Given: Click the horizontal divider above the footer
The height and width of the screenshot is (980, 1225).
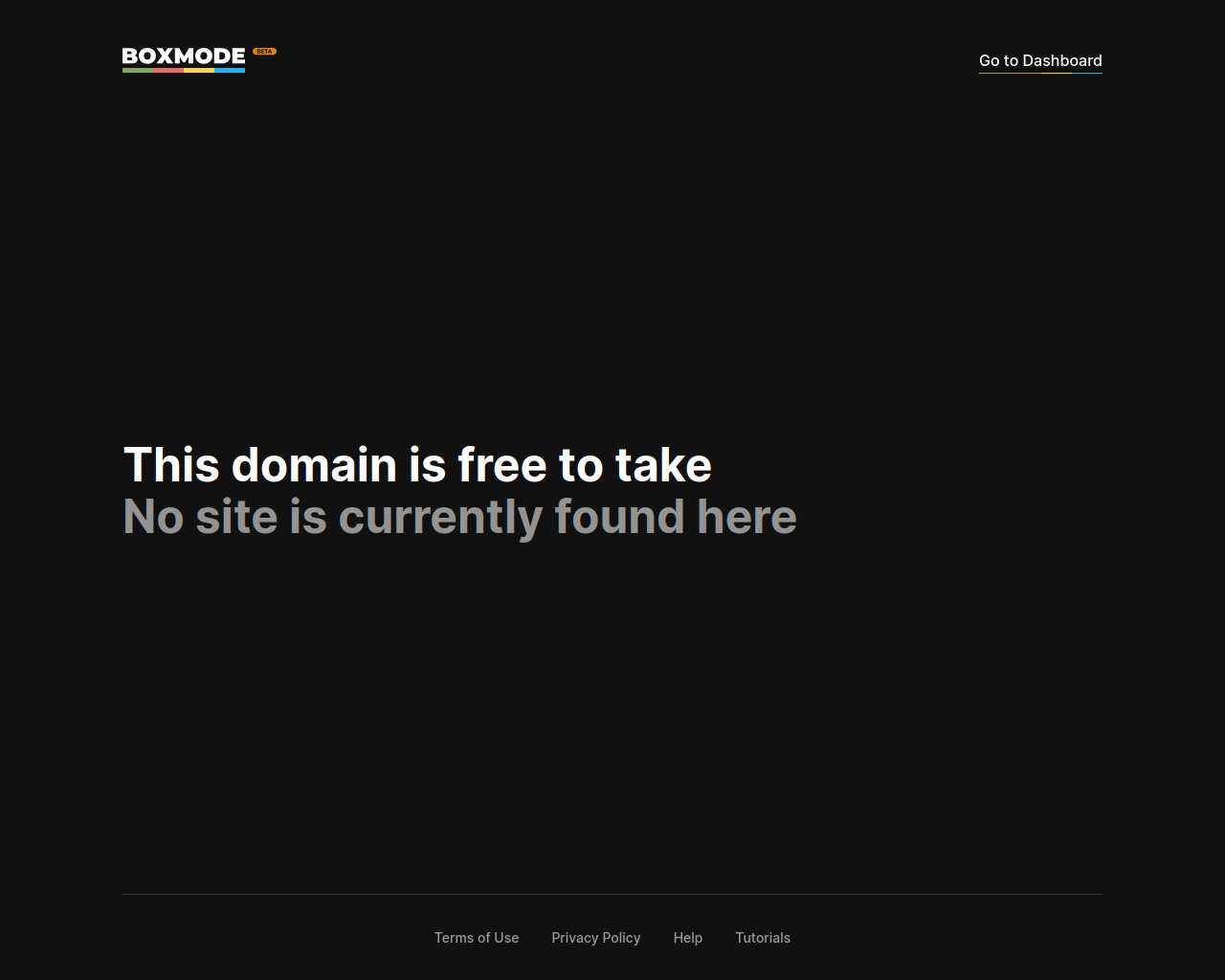Looking at the screenshot, I should (612, 894).
